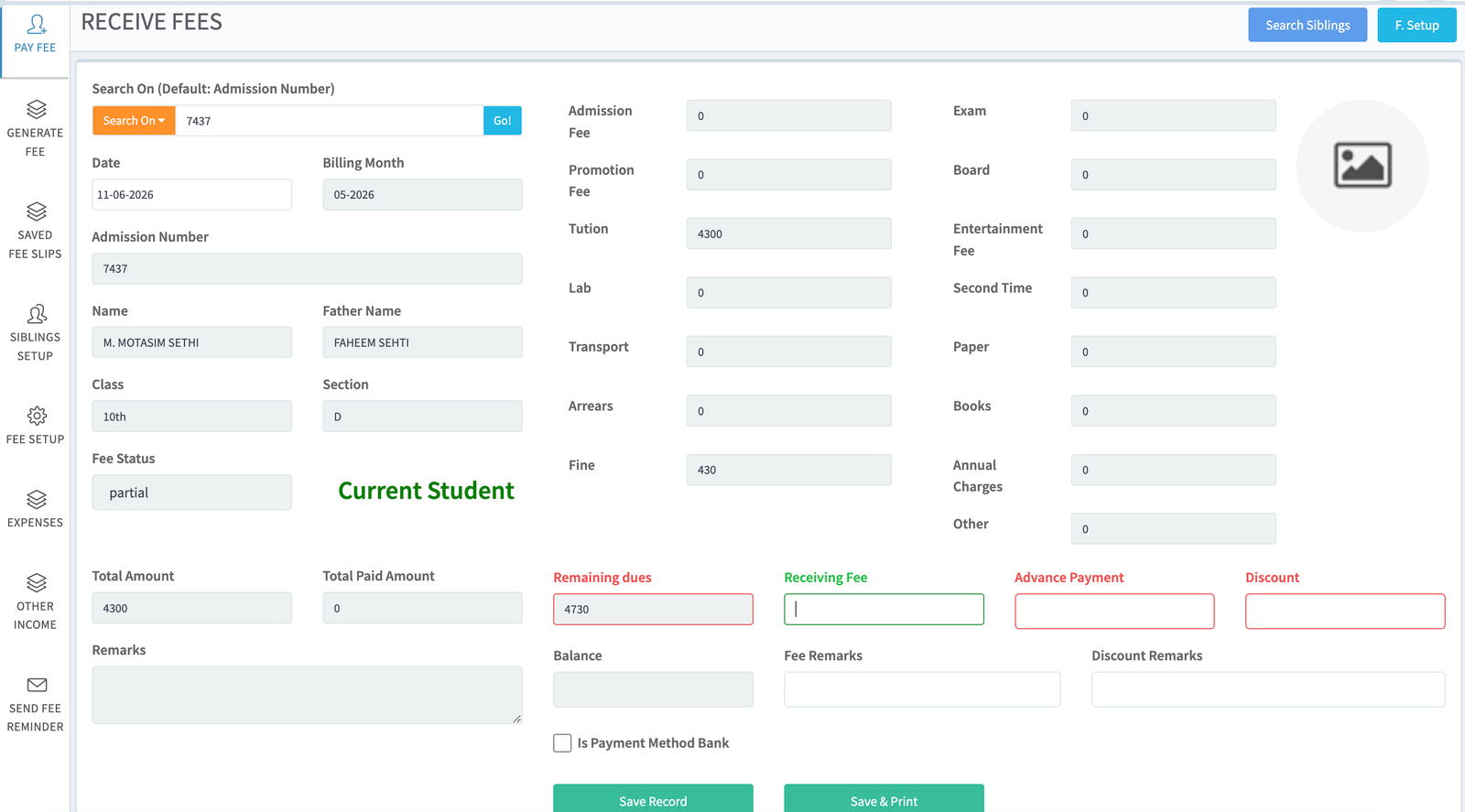Click the Date field showing 11-06-2026
1465x812 pixels.
pyautogui.click(x=192, y=195)
